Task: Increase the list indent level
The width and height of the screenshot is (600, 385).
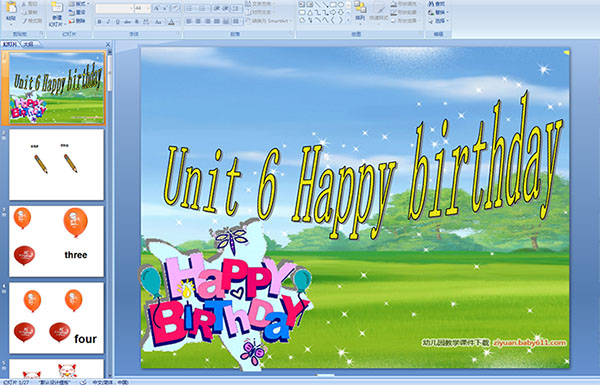Action: (x=226, y=8)
